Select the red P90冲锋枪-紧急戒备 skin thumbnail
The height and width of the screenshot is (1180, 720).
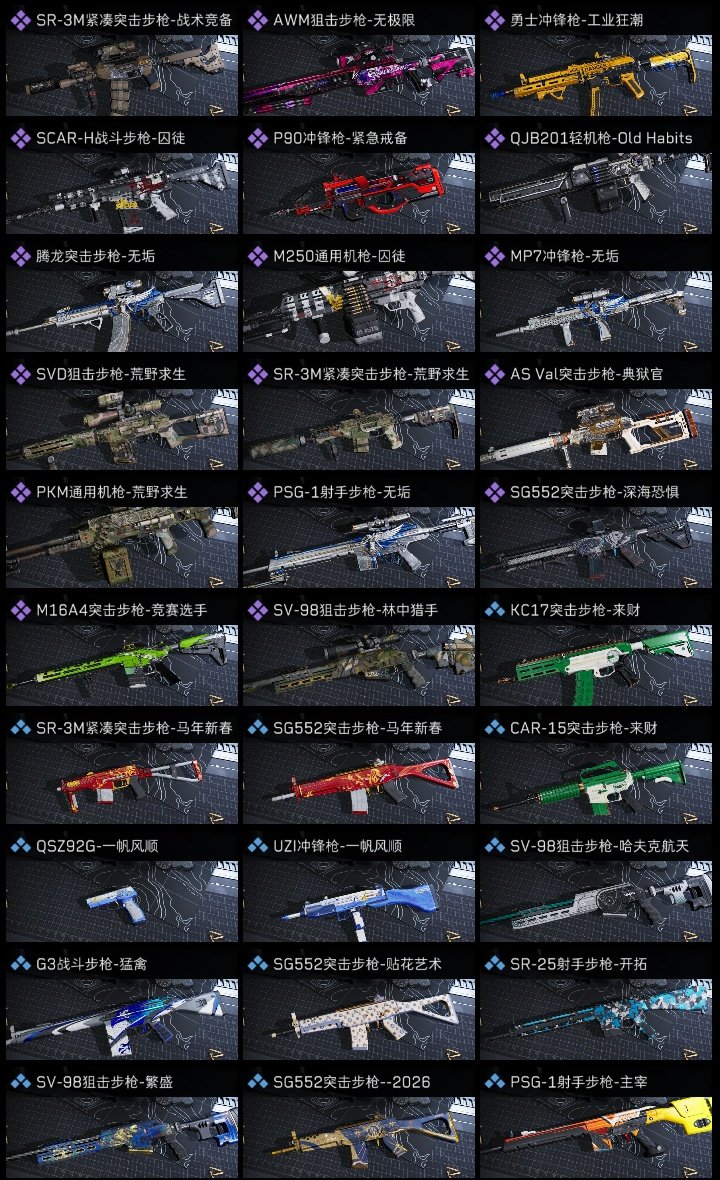click(x=359, y=193)
